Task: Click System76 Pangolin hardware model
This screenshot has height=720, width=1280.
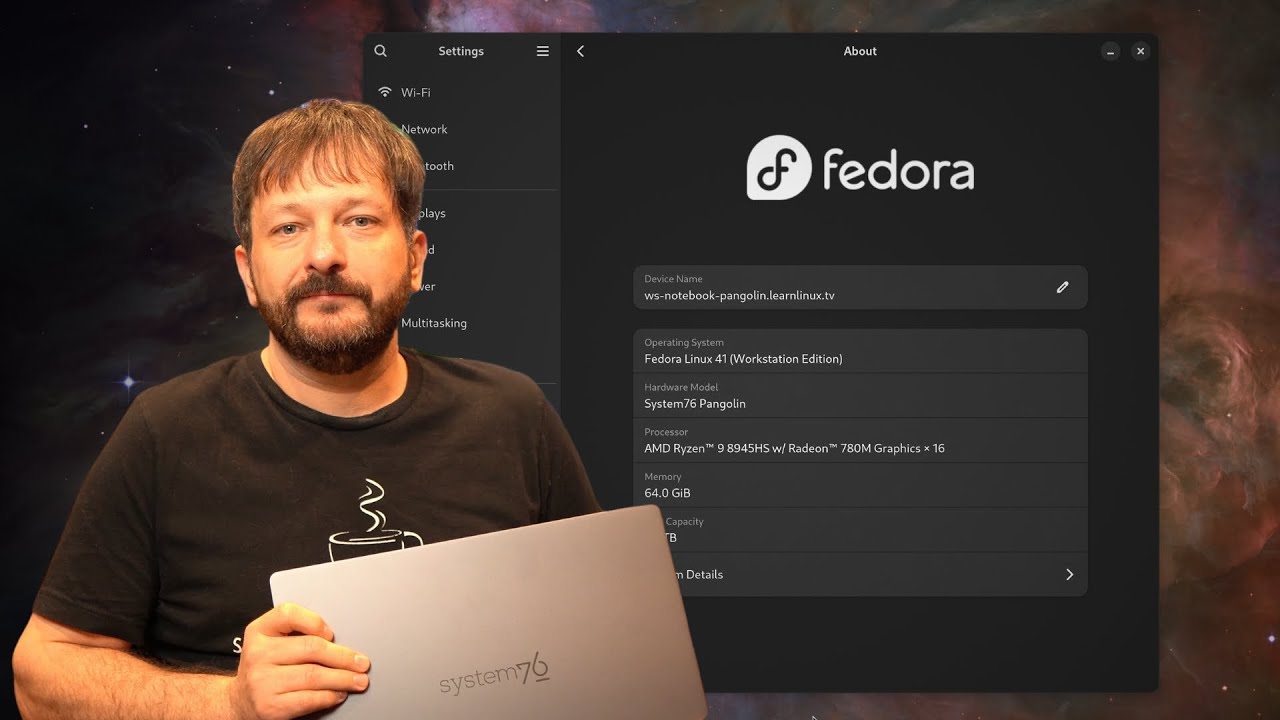Action: [x=695, y=404]
